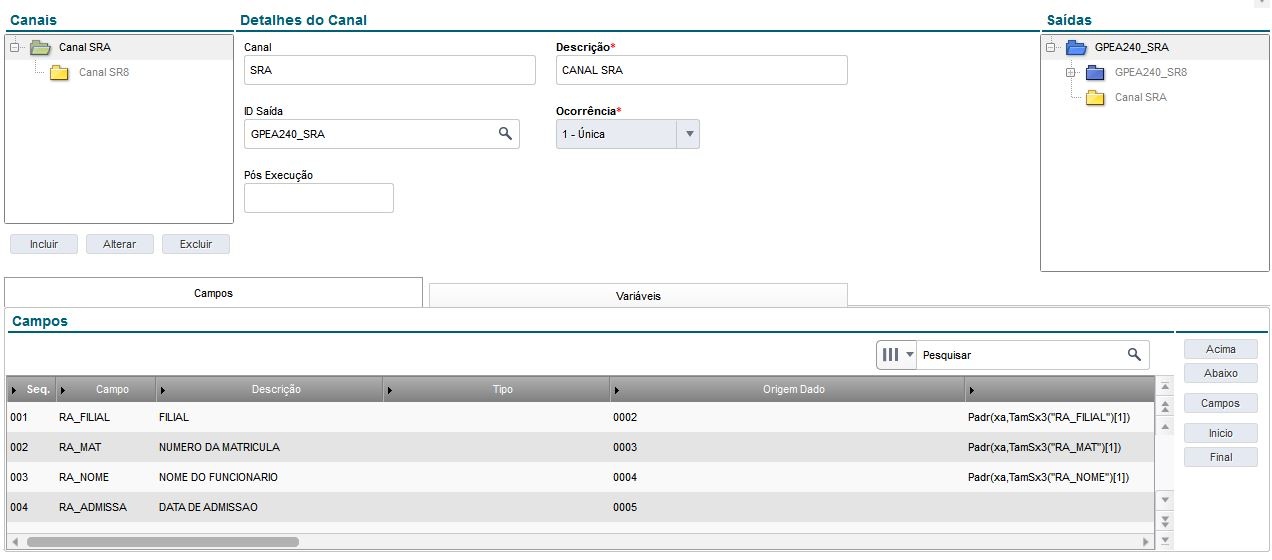
Task: Sort by the Campo column header
Action: point(106,389)
